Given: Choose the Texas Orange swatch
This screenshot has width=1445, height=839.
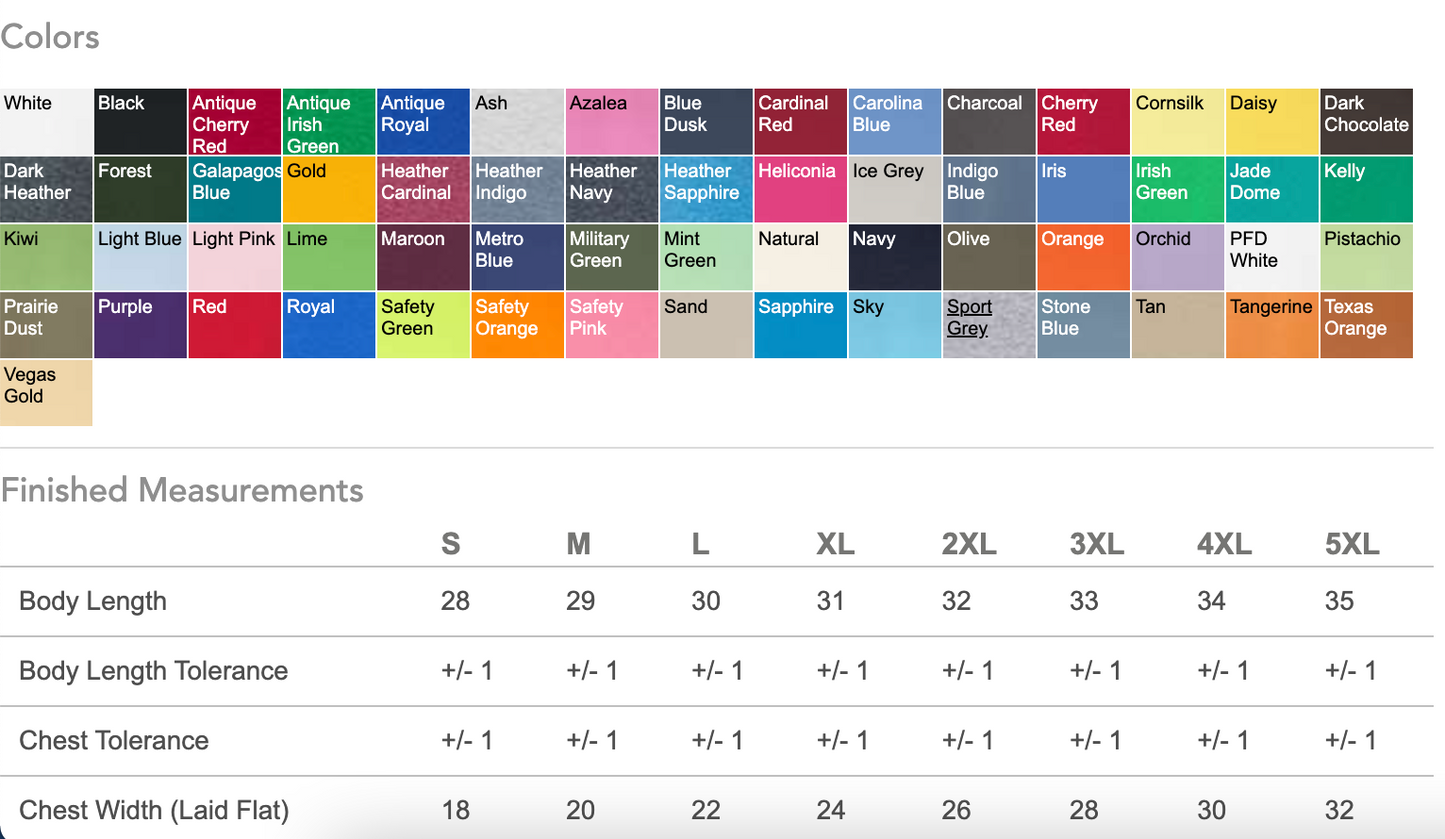Looking at the screenshot, I should pos(1366,325).
